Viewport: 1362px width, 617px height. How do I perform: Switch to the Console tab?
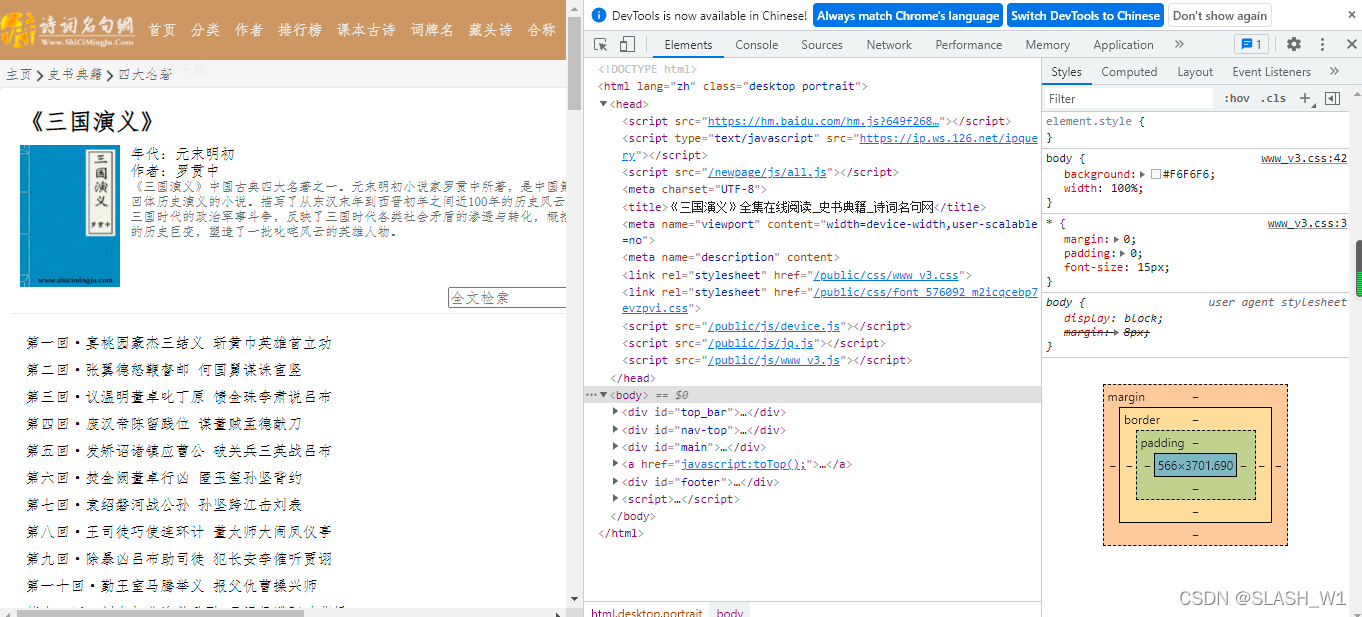coord(757,44)
